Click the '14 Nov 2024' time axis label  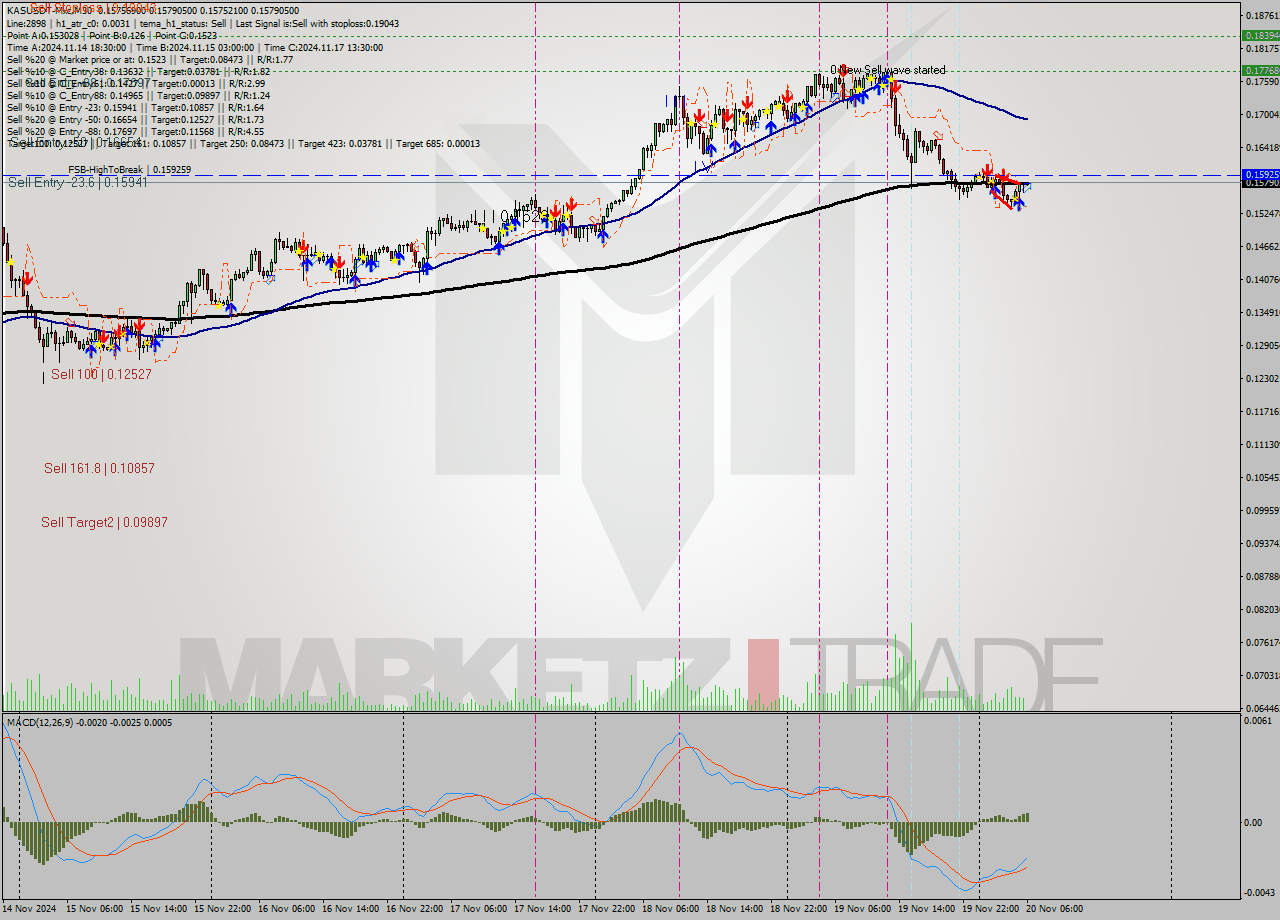click(30, 909)
